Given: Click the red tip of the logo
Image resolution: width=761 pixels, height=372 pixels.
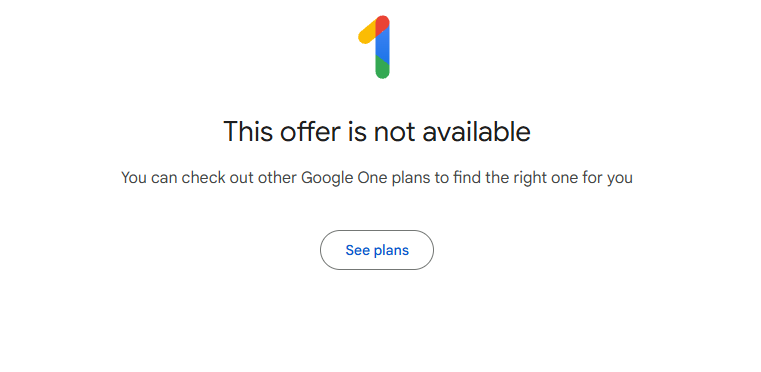Looking at the screenshot, I should click(x=382, y=23).
